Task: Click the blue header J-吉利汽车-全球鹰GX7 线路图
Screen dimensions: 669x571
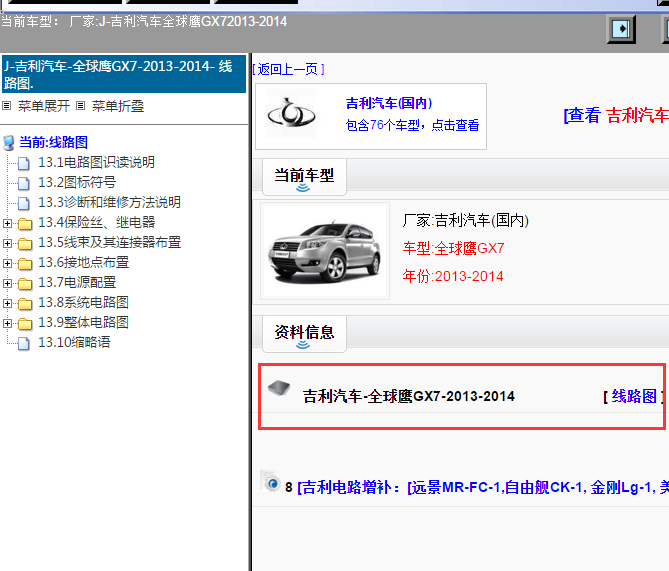Action: click(124, 74)
